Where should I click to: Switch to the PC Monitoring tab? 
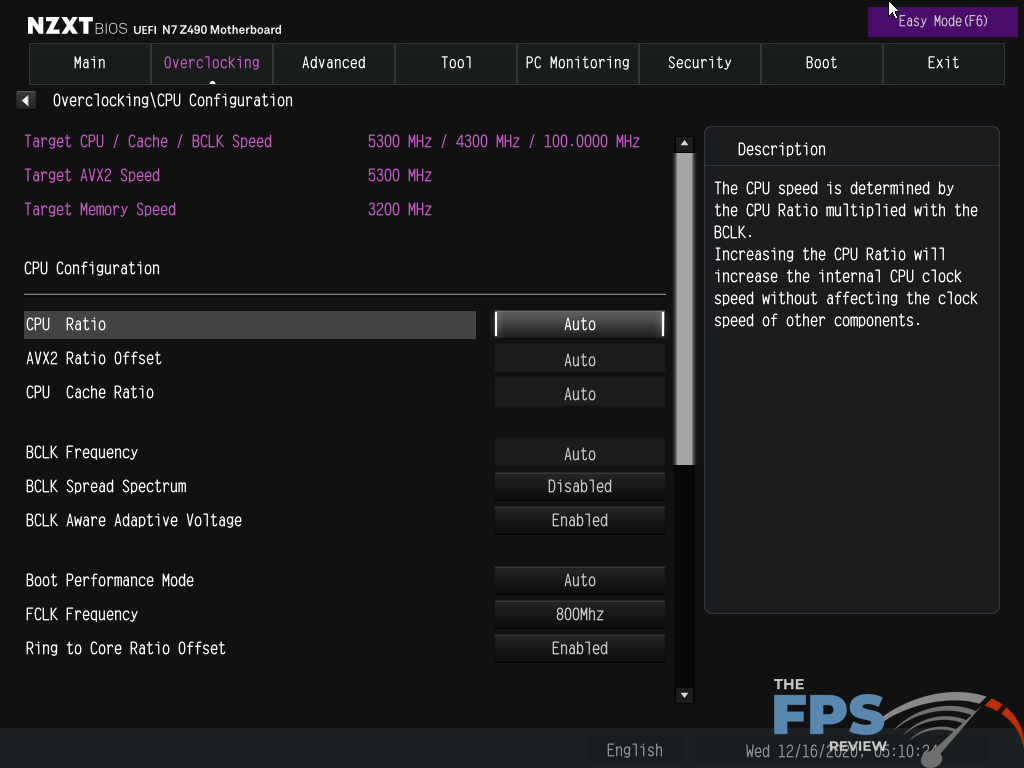click(577, 62)
